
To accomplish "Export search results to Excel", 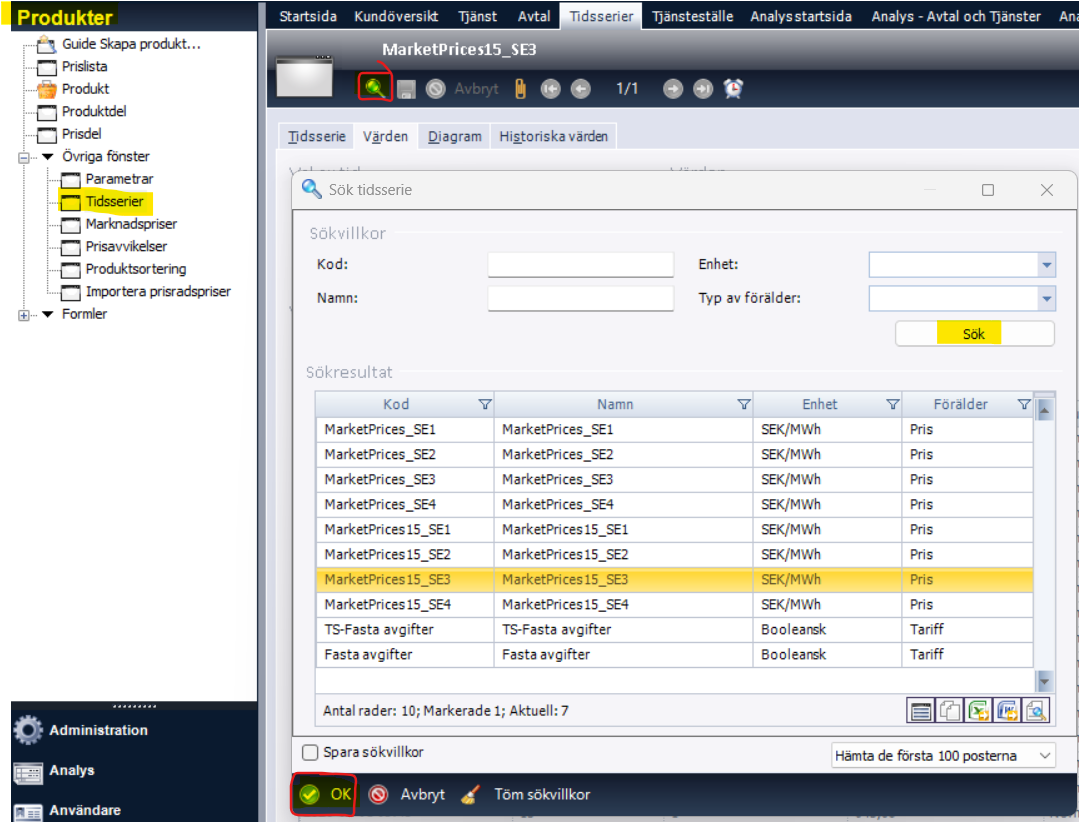I will (x=978, y=711).
